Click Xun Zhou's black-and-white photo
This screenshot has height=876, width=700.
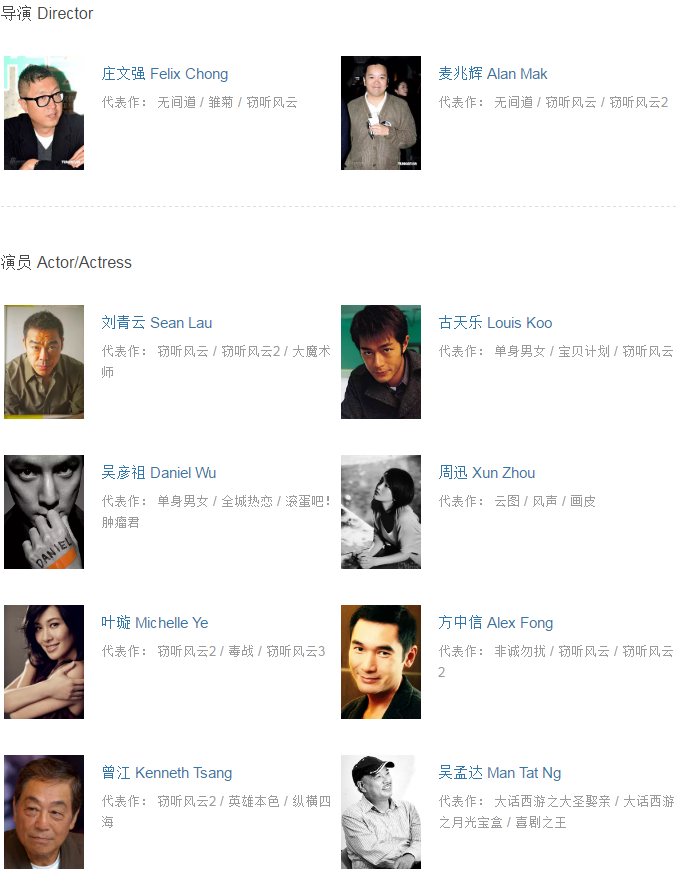click(x=381, y=512)
